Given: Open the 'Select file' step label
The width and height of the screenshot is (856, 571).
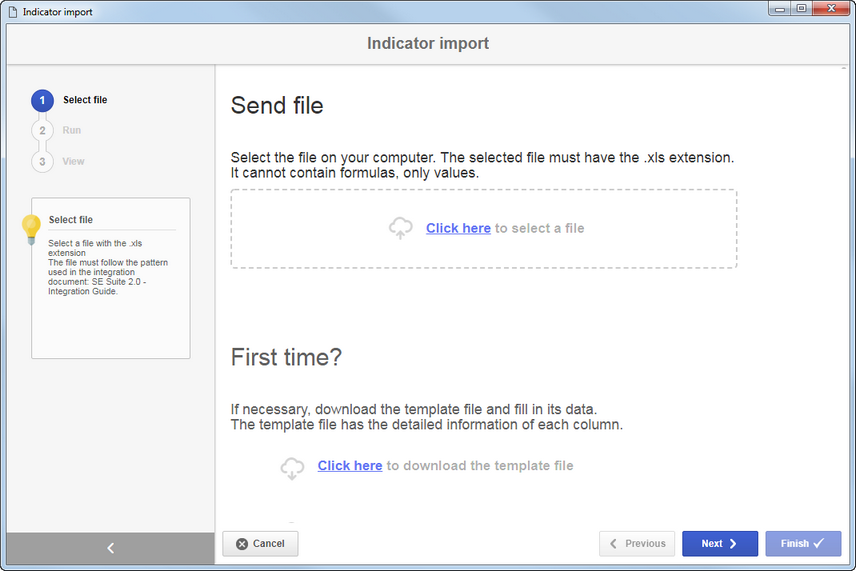Looking at the screenshot, I should coord(85,100).
